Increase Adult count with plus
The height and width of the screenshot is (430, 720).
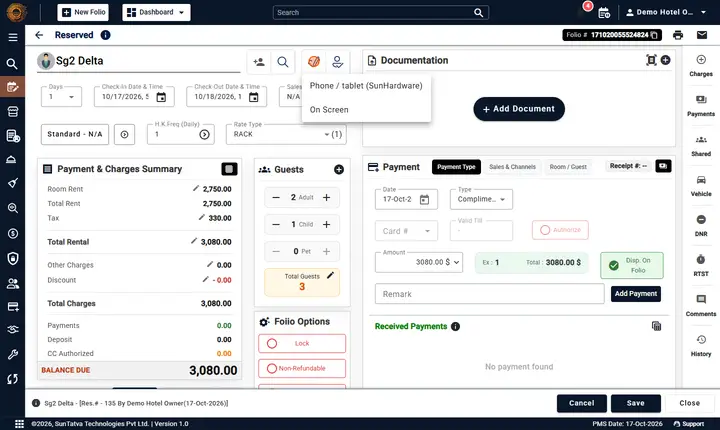pyautogui.click(x=326, y=198)
